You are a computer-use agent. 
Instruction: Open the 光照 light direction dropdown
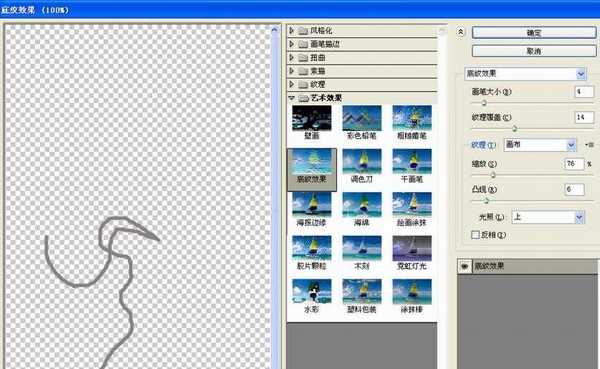coord(548,217)
